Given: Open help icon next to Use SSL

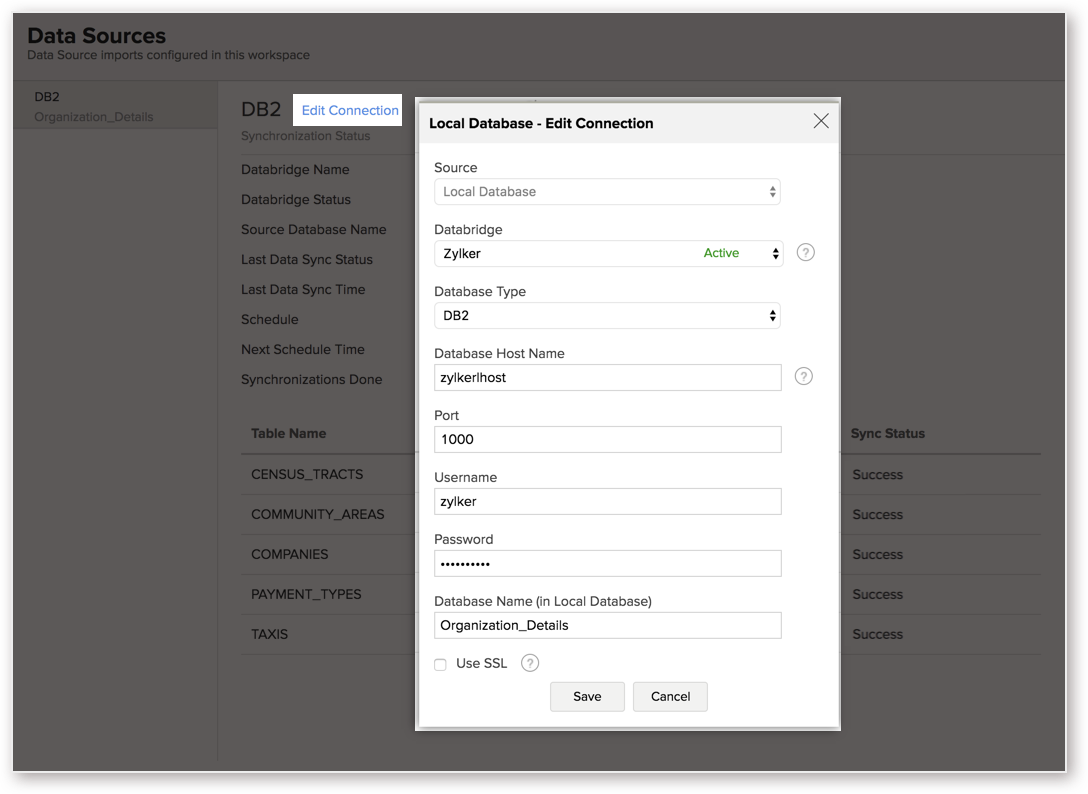Looking at the screenshot, I should pyautogui.click(x=530, y=664).
